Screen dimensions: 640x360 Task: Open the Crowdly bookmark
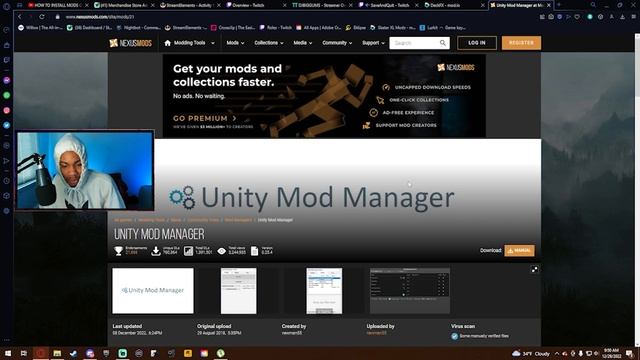click(x=233, y=28)
